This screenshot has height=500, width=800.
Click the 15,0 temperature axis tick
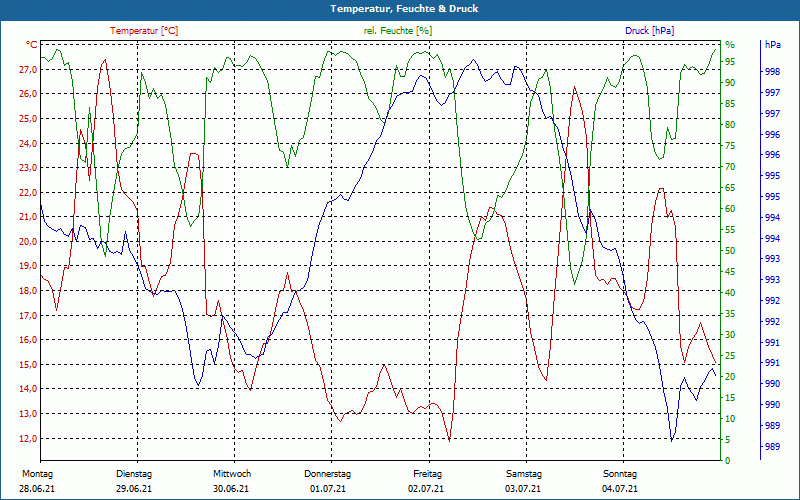point(28,364)
